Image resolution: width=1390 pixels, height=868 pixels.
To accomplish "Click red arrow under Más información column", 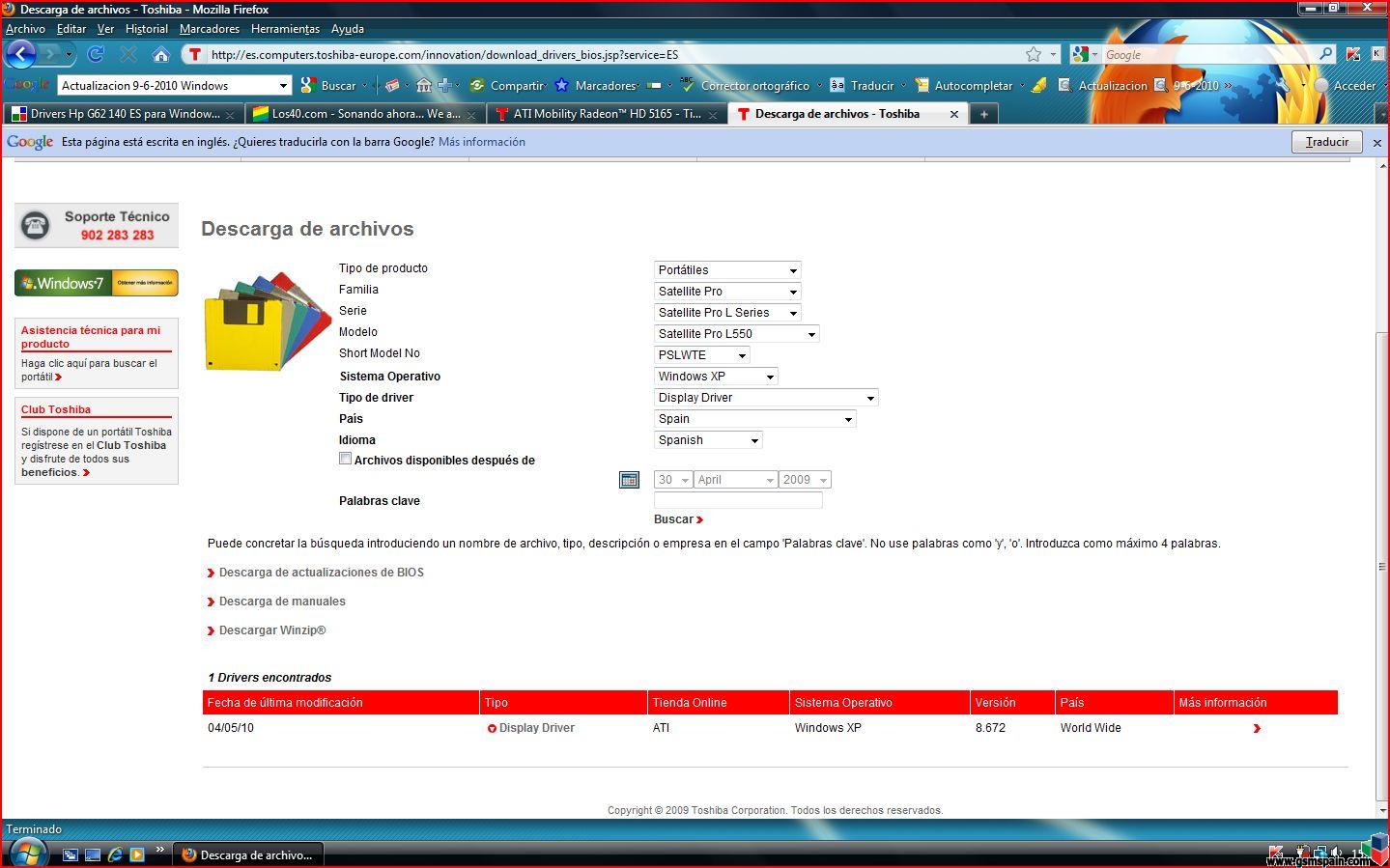I will [1257, 728].
